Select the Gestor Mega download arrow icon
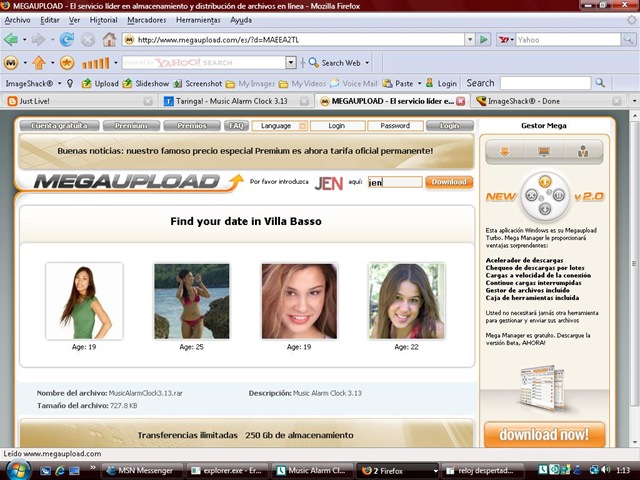Viewport: 640px width, 480px height. [x=504, y=152]
